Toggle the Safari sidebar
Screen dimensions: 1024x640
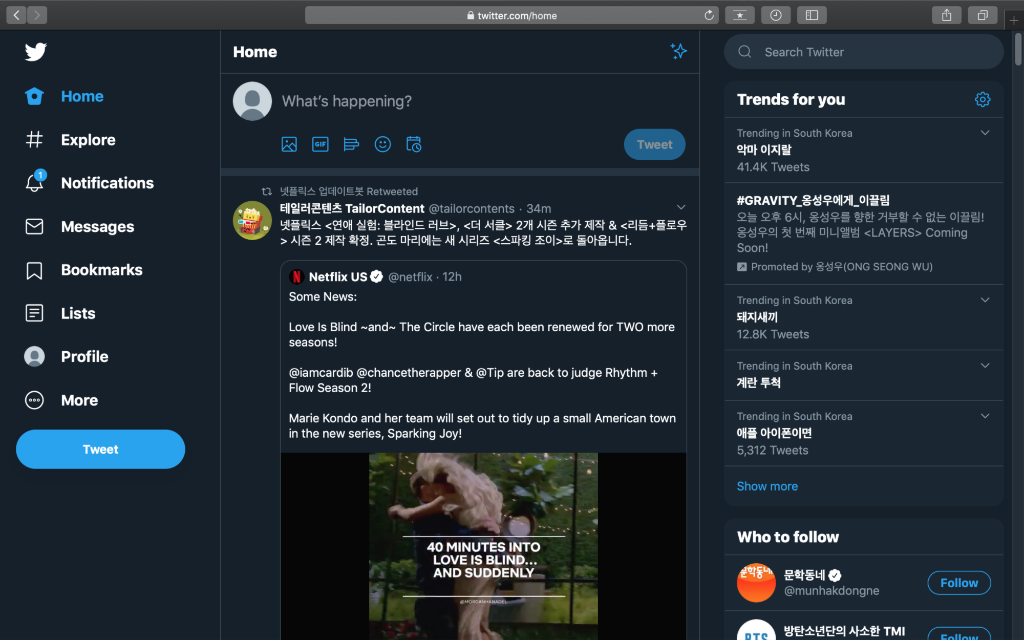click(812, 15)
